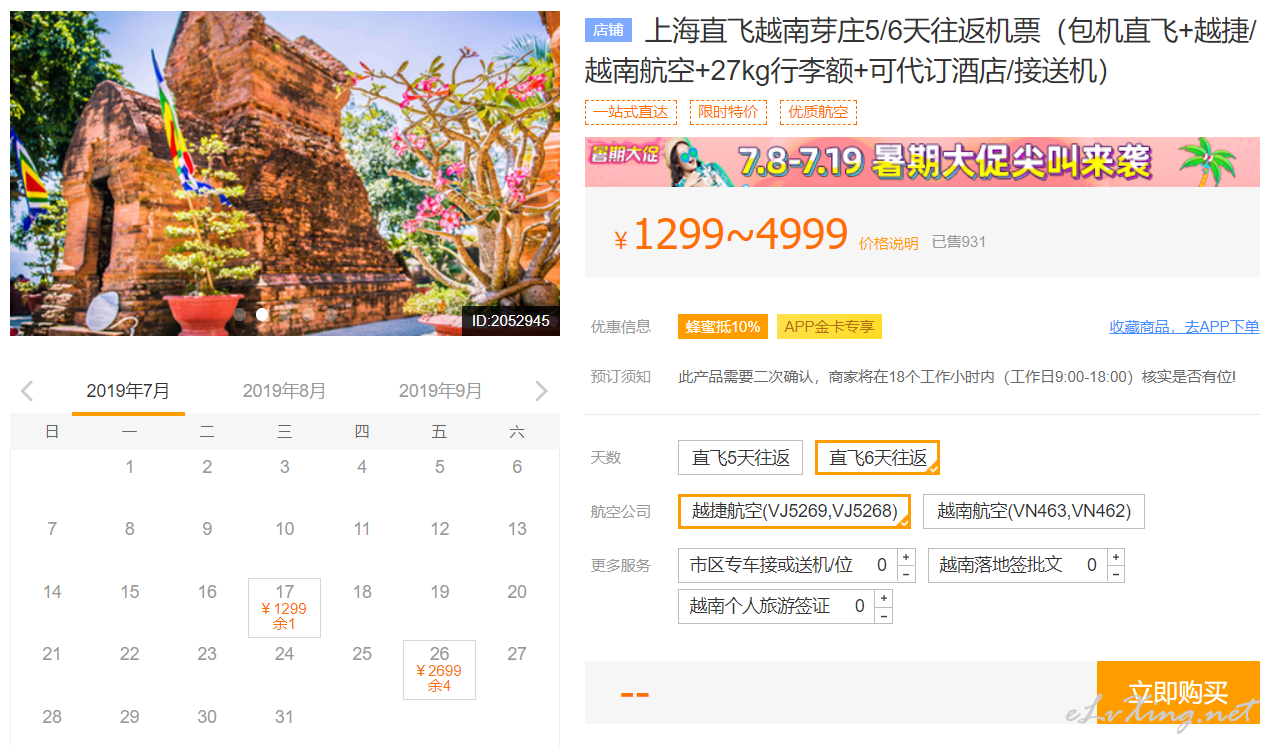Click the 蜂蜜抵10% discount badge
Viewport: 1270px width, 746px height.
click(723, 327)
